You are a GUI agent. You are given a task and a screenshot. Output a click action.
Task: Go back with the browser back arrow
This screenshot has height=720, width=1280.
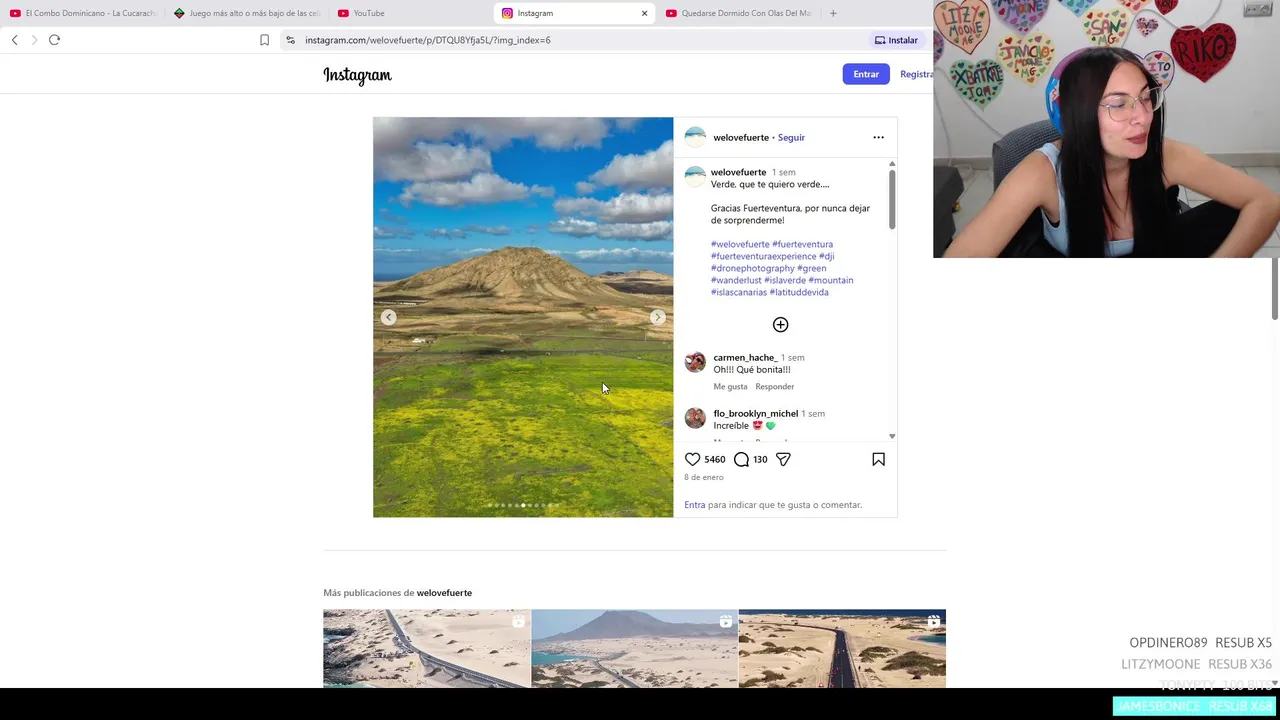tap(15, 40)
